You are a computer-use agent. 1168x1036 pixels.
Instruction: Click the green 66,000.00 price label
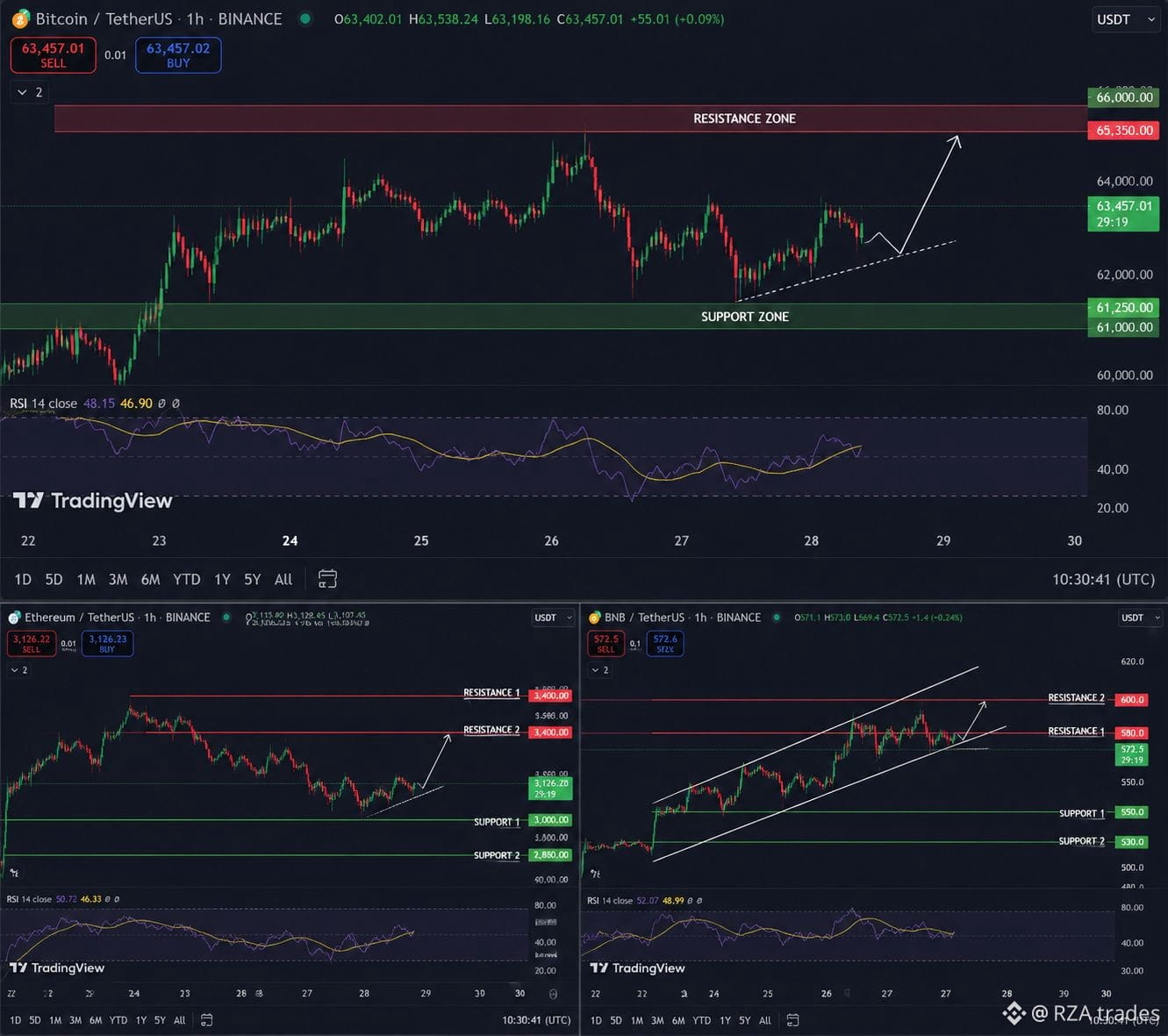pyautogui.click(x=1124, y=97)
